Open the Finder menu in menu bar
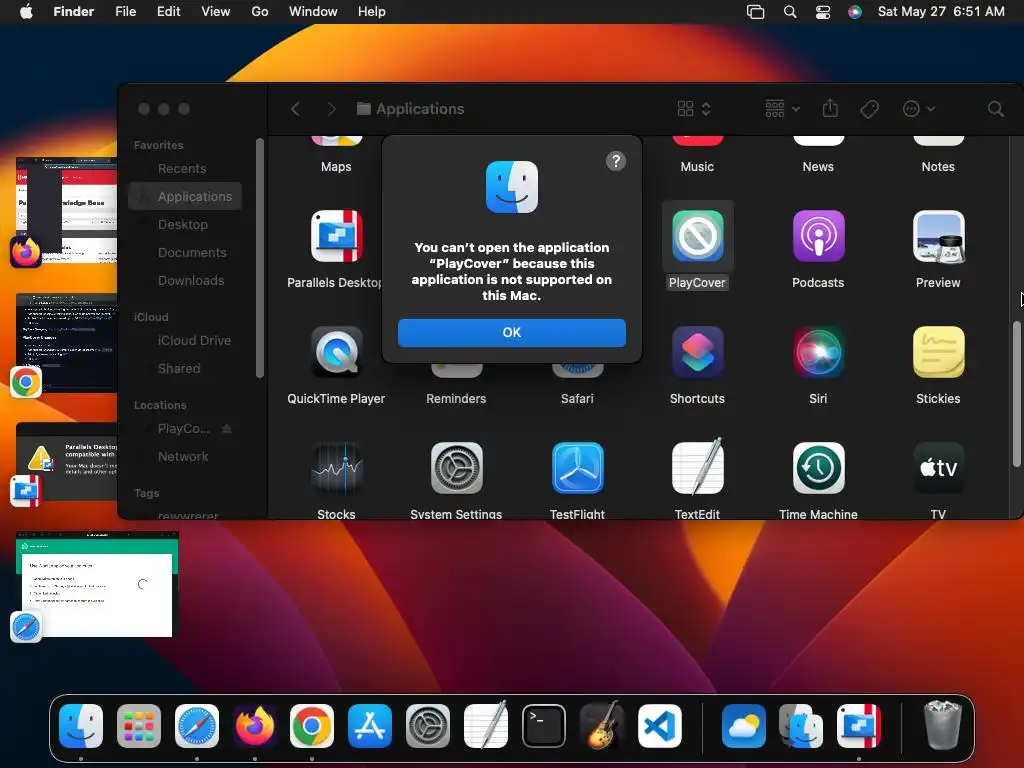This screenshot has height=768, width=1024. point(73,12)
